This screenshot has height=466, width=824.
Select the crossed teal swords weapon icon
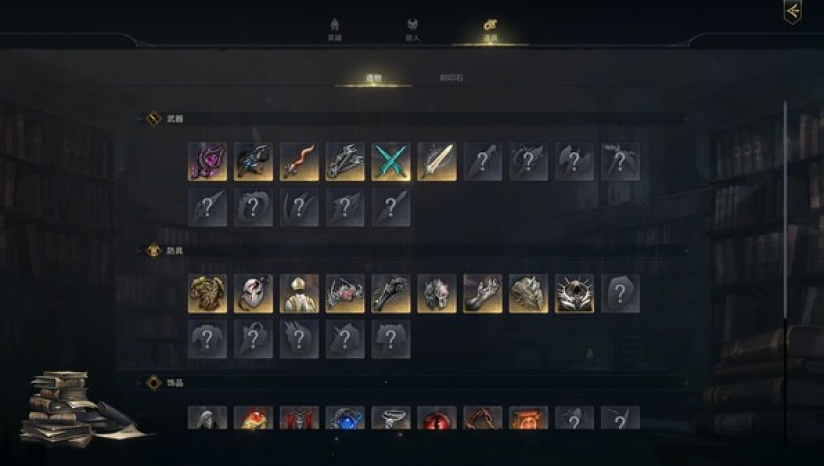pyautogui.click(x=391, y=162)
